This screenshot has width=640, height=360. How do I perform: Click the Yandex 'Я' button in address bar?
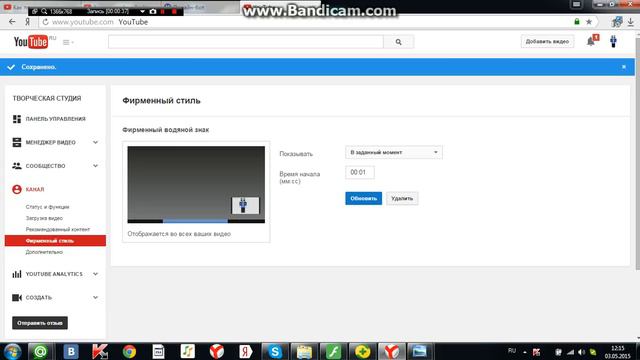pos(27,22)
